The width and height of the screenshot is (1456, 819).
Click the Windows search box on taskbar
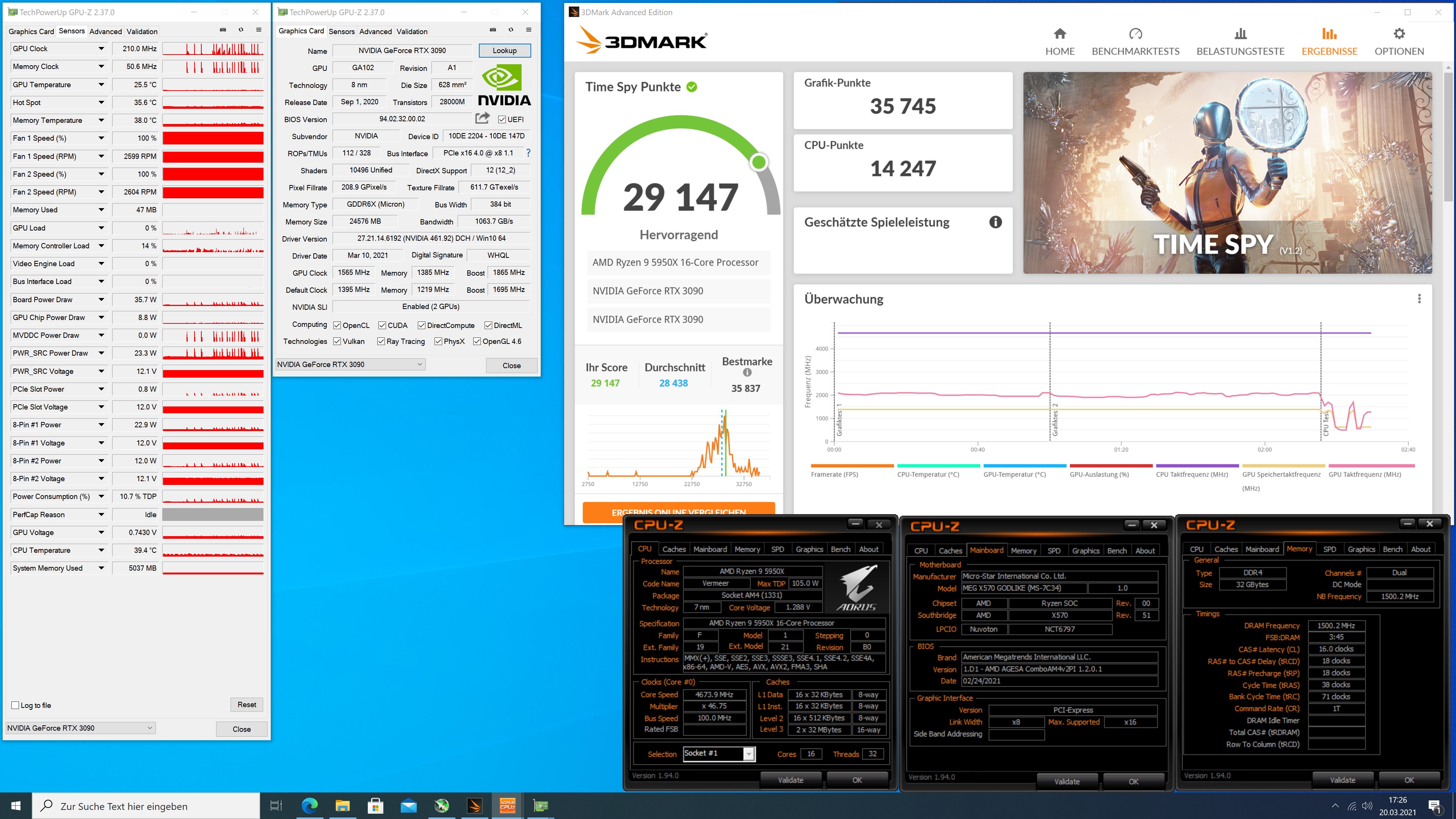pyautogui.click(x=146, y=806)
